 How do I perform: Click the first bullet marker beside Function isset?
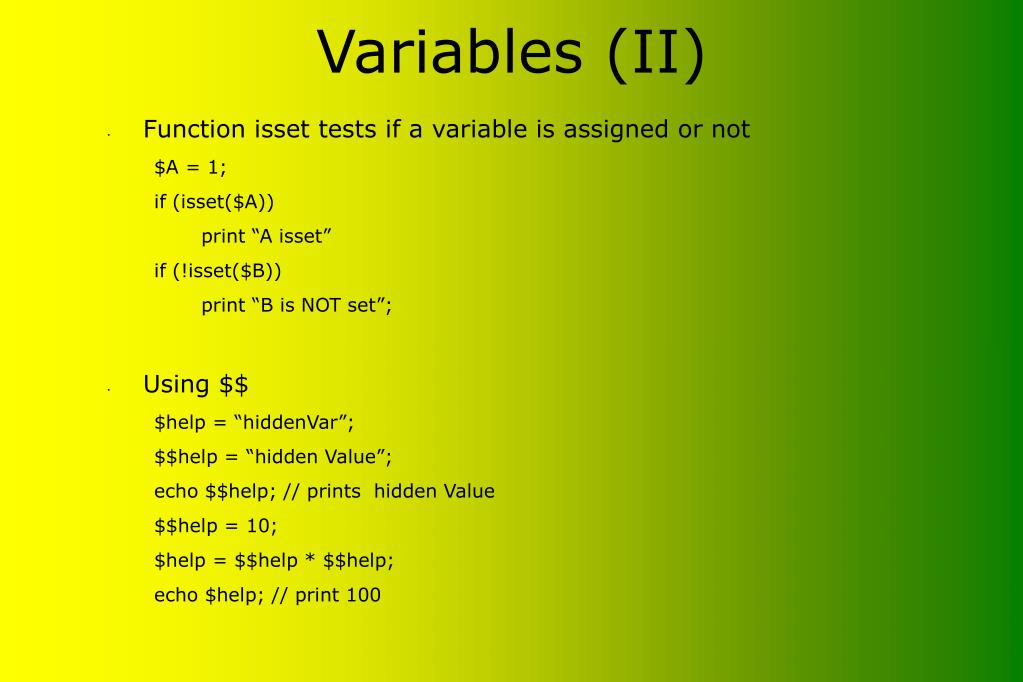(x=109, y=134)
